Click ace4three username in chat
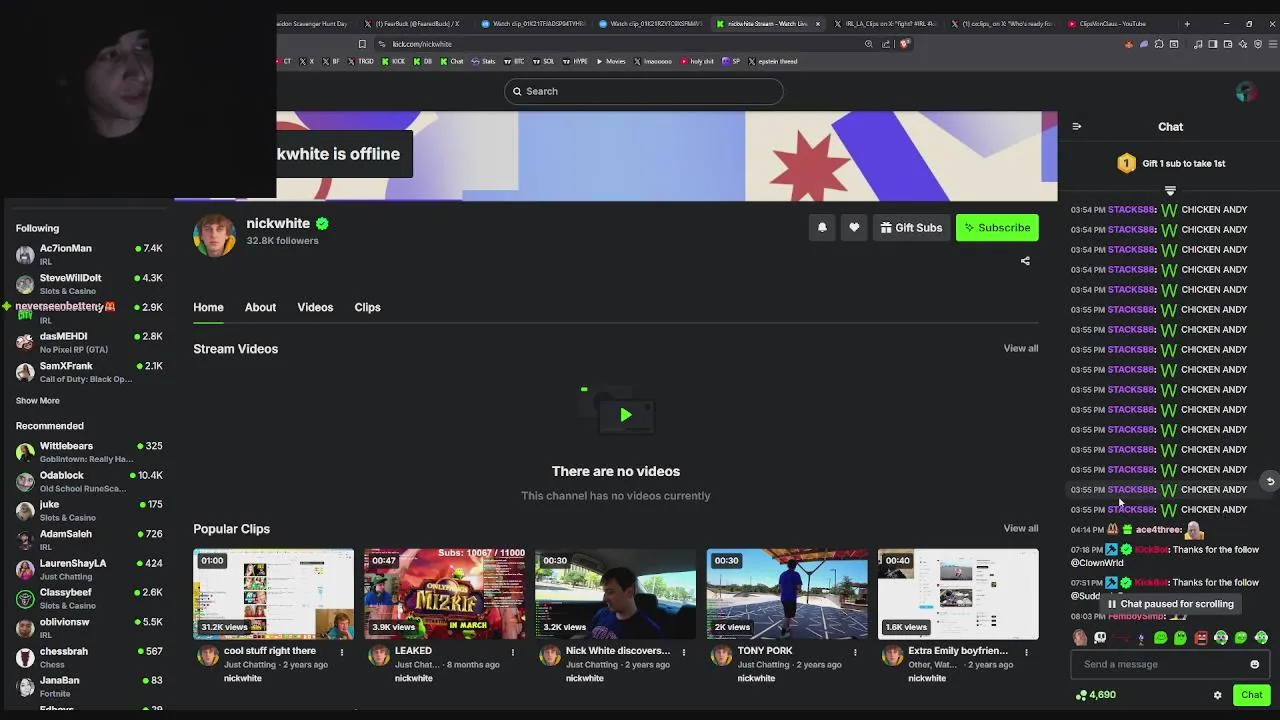The width and height of the screenshot is (1280, 720). point(1158,530)
